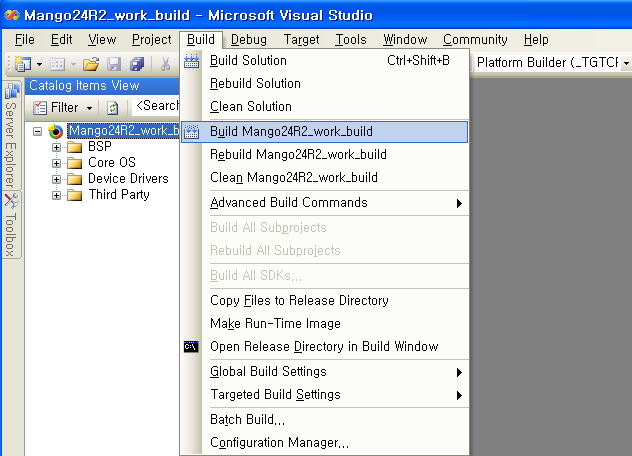
Task: Open the Community menu
Action: (x=475, y=40)
